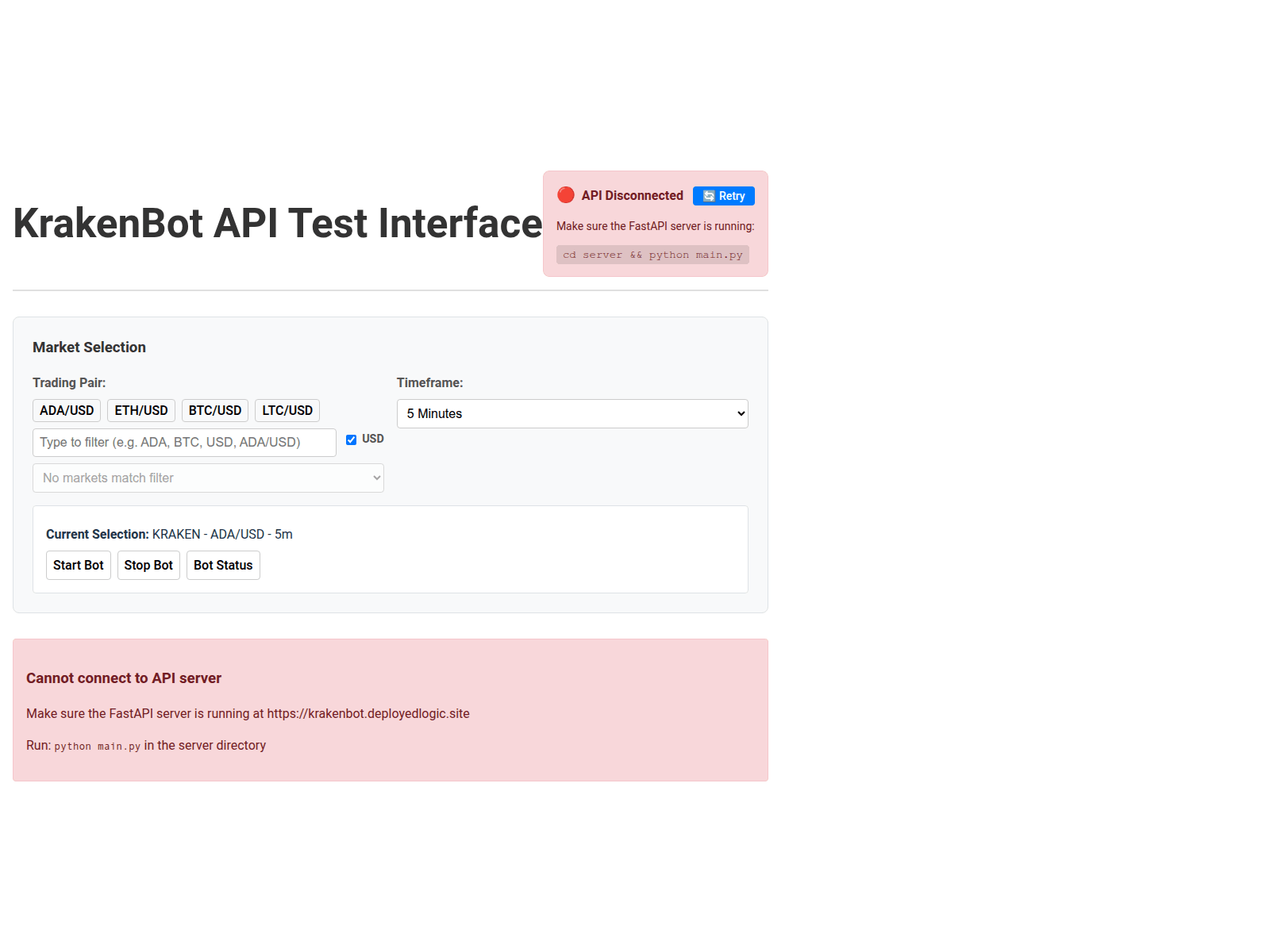This screenshot has height=952, width=1270.
Task: Click the 'cd server && python main.py' command
Action: [x=652, y=255]
